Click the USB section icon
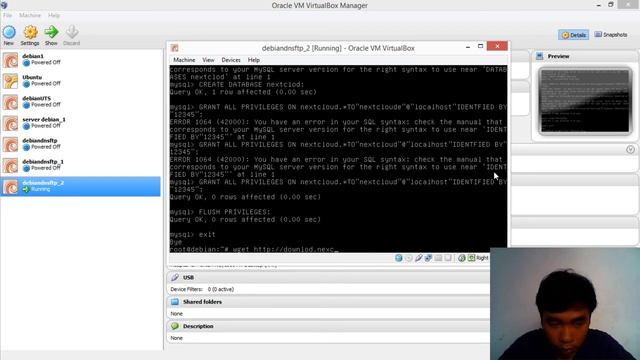The width and height of the screenshot is (640, 360). click(175, 278)
